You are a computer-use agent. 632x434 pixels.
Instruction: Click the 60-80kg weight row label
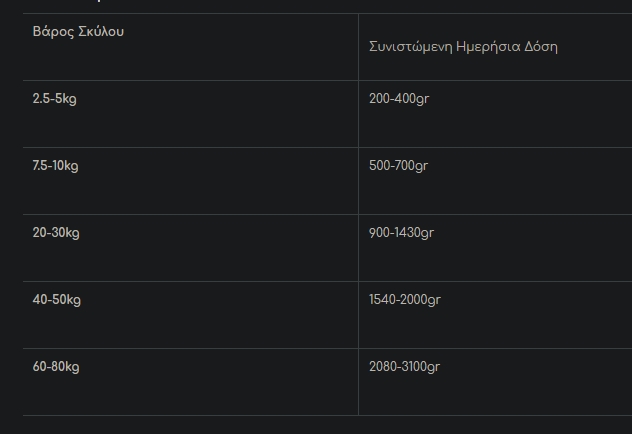56,367
